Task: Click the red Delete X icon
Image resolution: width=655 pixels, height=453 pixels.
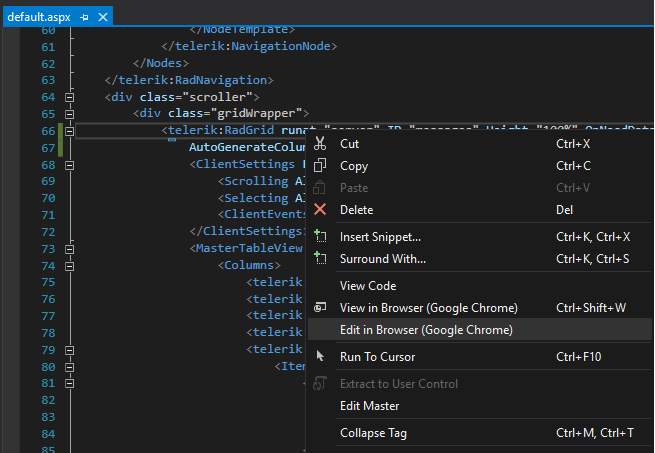Action: [320, 209]
